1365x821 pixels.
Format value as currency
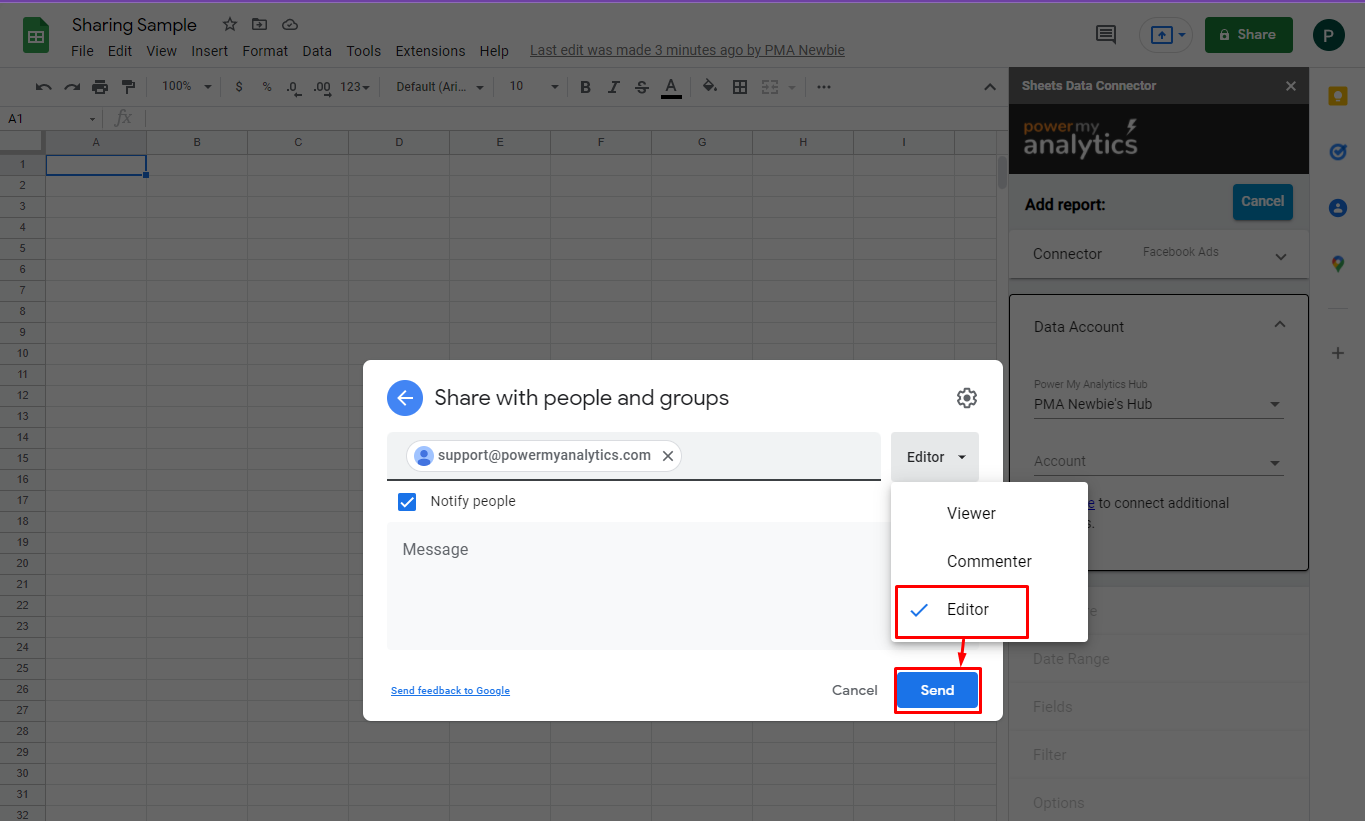(x=238, y=87)
